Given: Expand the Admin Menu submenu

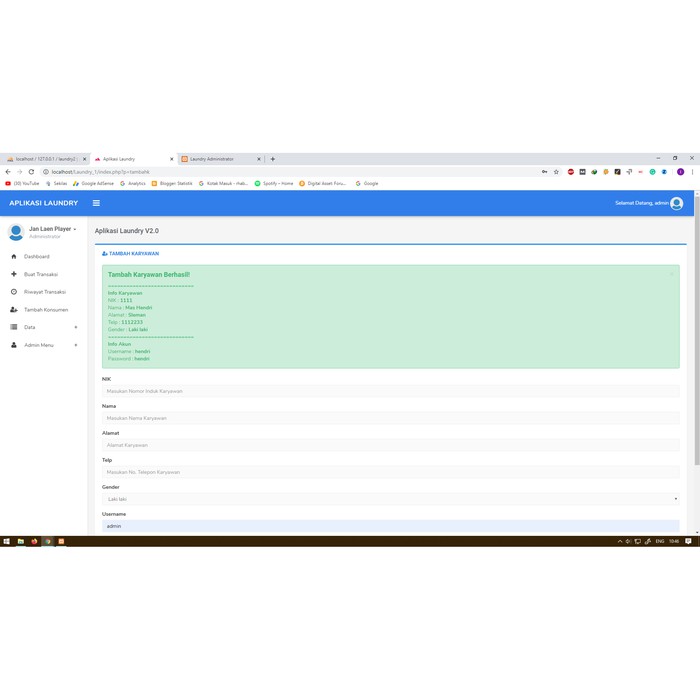Looking at the screenshot, I should pyautogui.click(x=76, y=345).
